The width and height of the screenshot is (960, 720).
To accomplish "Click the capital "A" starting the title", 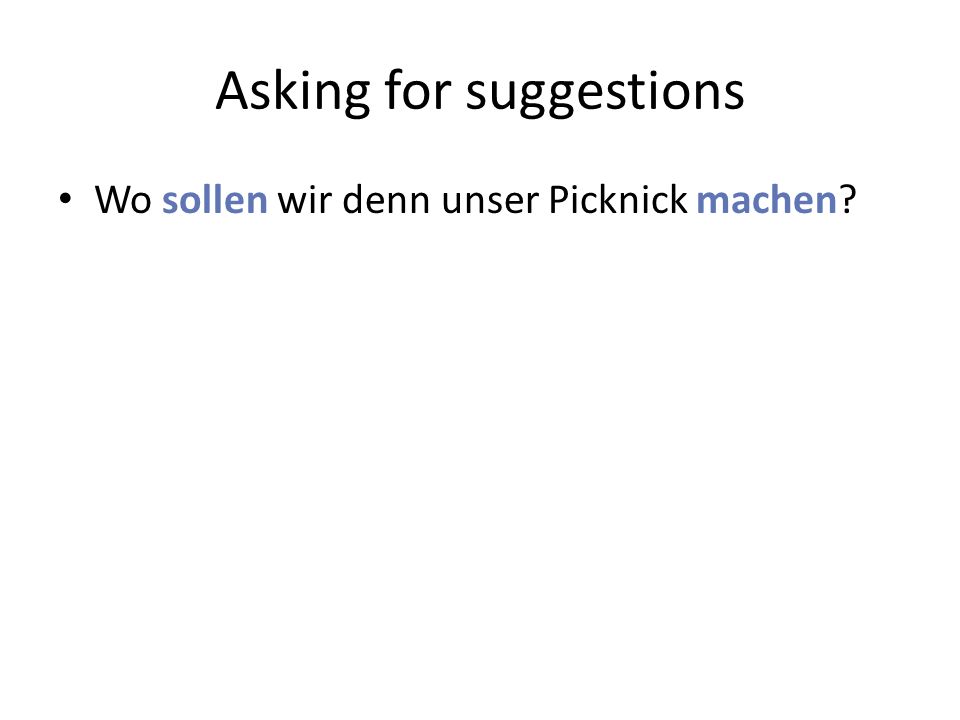I will point(233,91).
